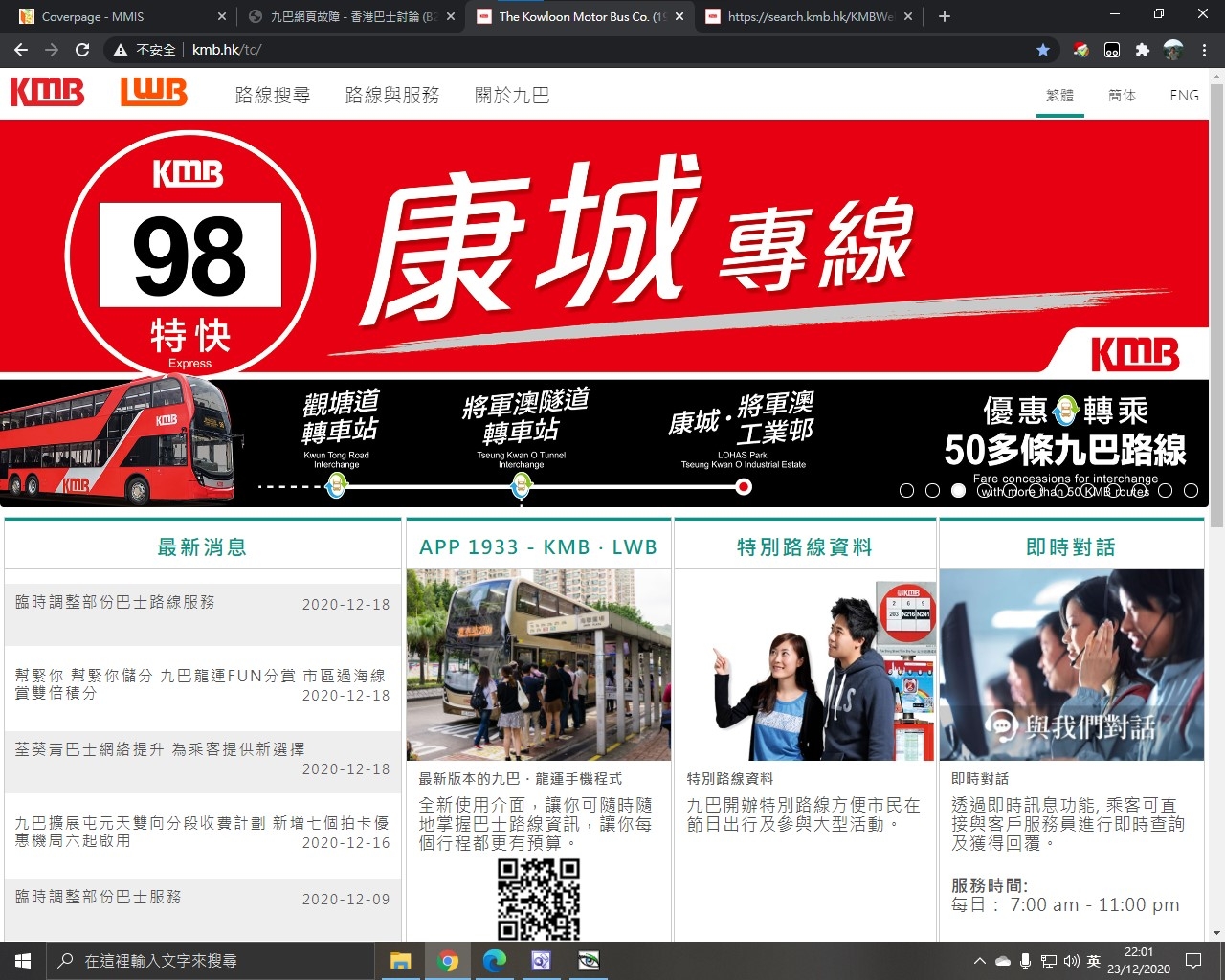Click the APP 1933 QR code
Screen dimensions: 1225x980
click(539, 899)
